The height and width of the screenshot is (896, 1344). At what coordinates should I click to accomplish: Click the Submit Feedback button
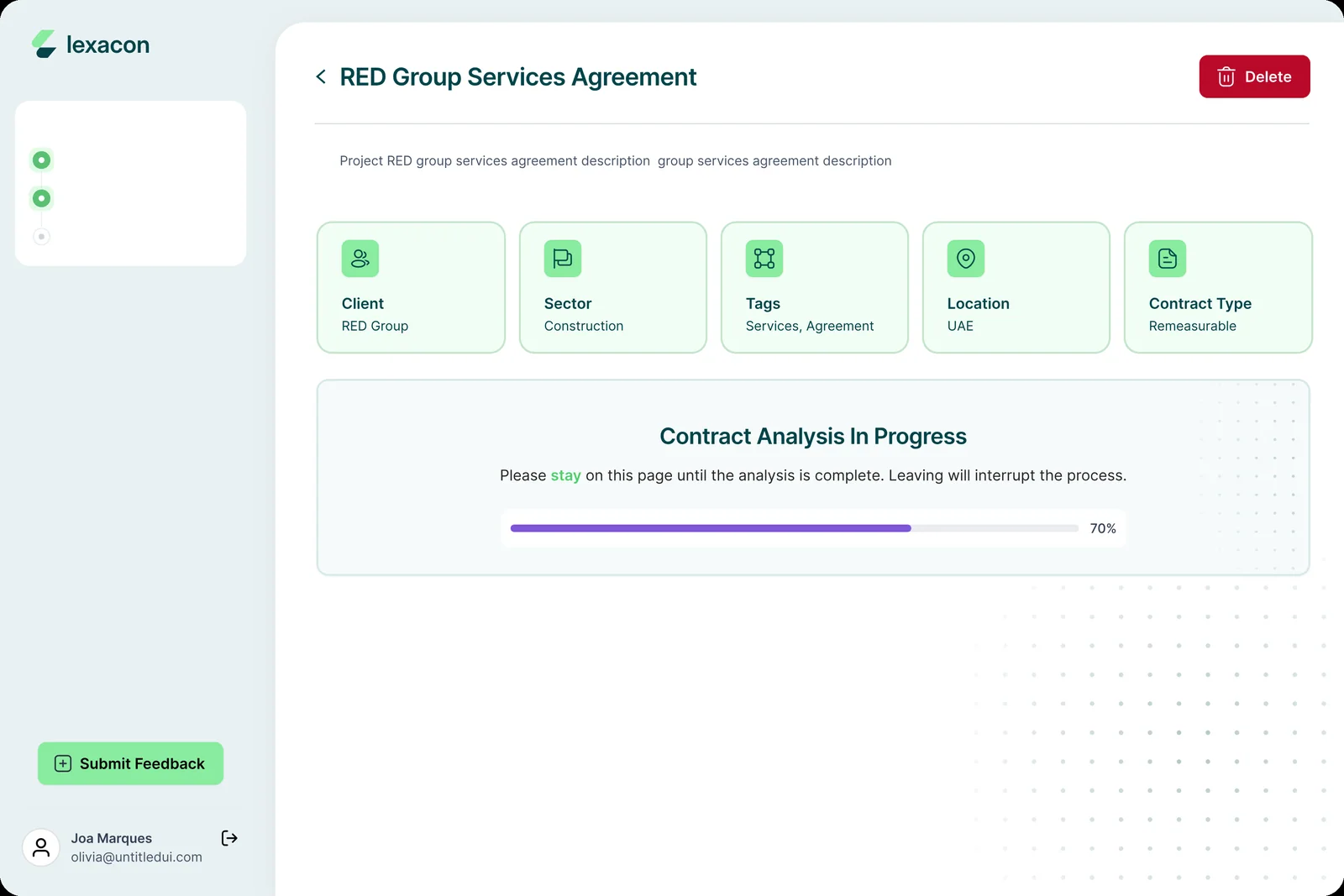(130, 763)
